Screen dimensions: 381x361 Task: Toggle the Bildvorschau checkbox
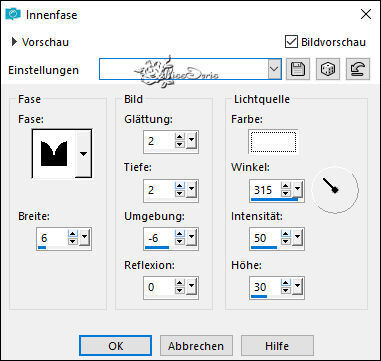(x=291, y=42)
